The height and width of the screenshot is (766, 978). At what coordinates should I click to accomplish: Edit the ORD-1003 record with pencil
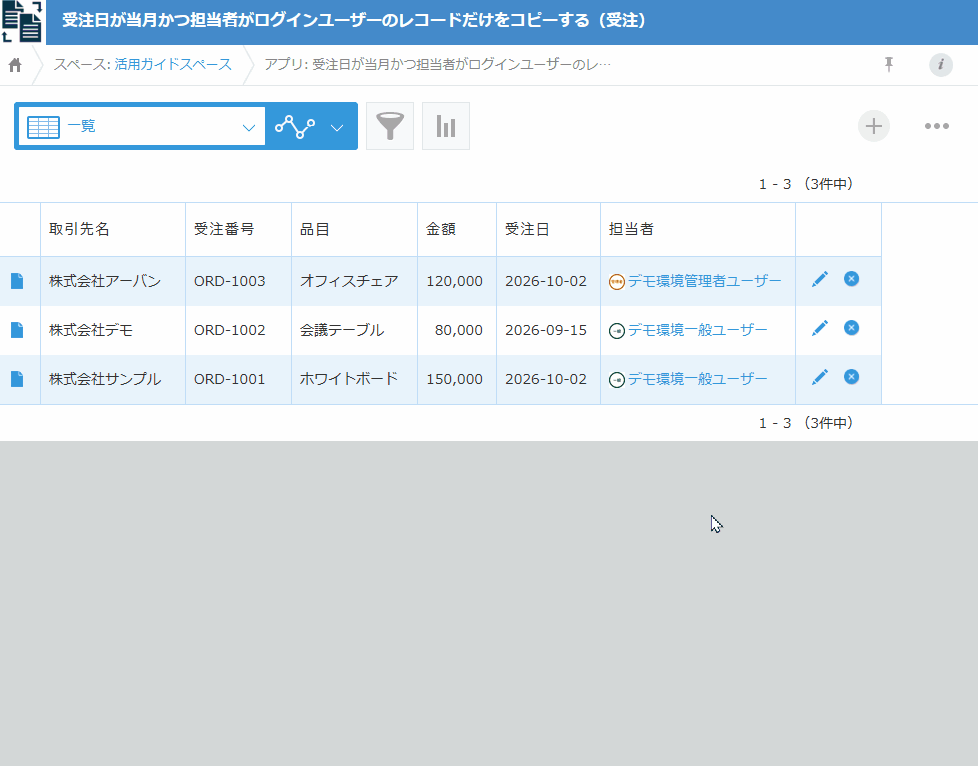[820, 279]
